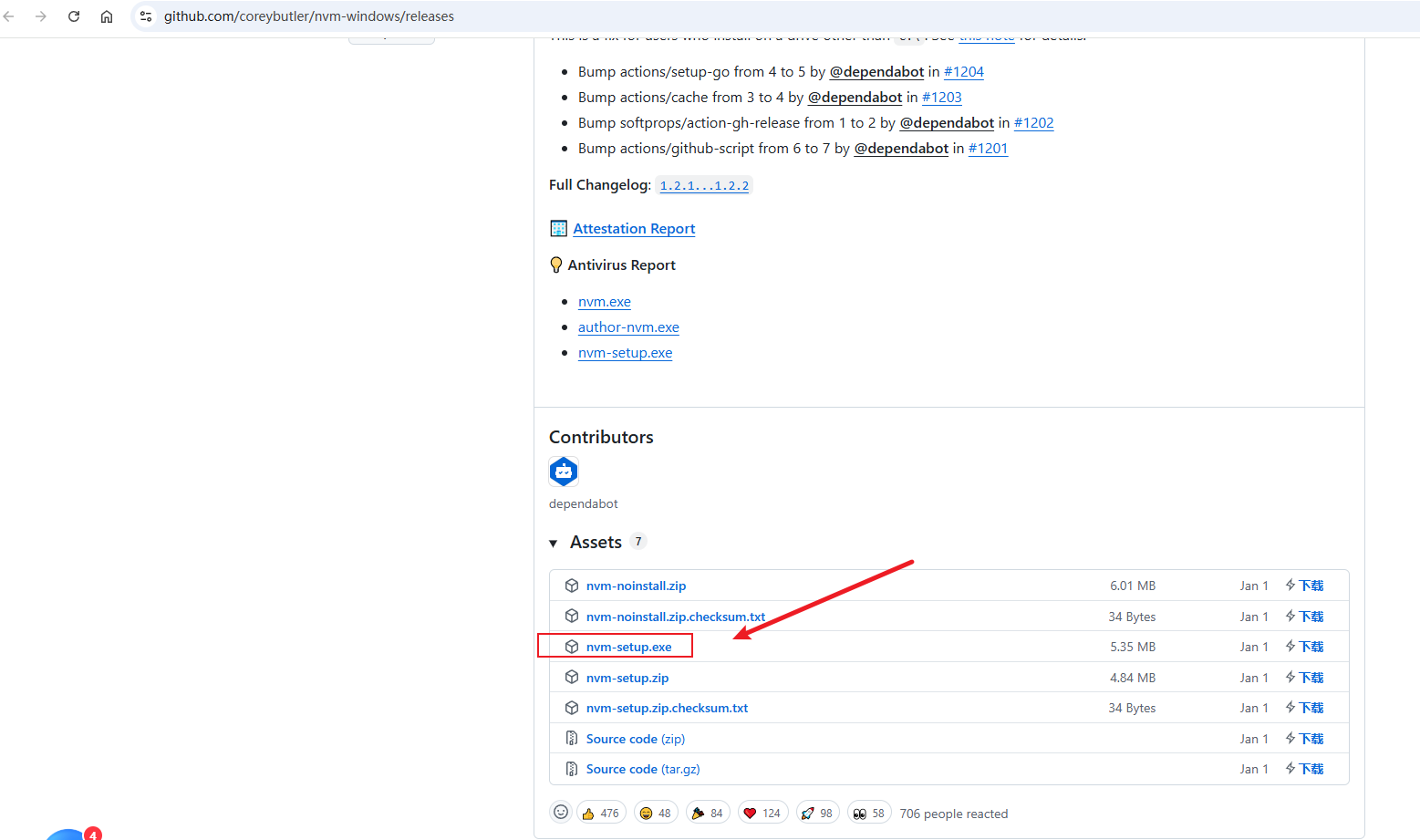Download Source code (tar.gz)
This screenshot has height=840, width=1420.
[x=643, y=769]
